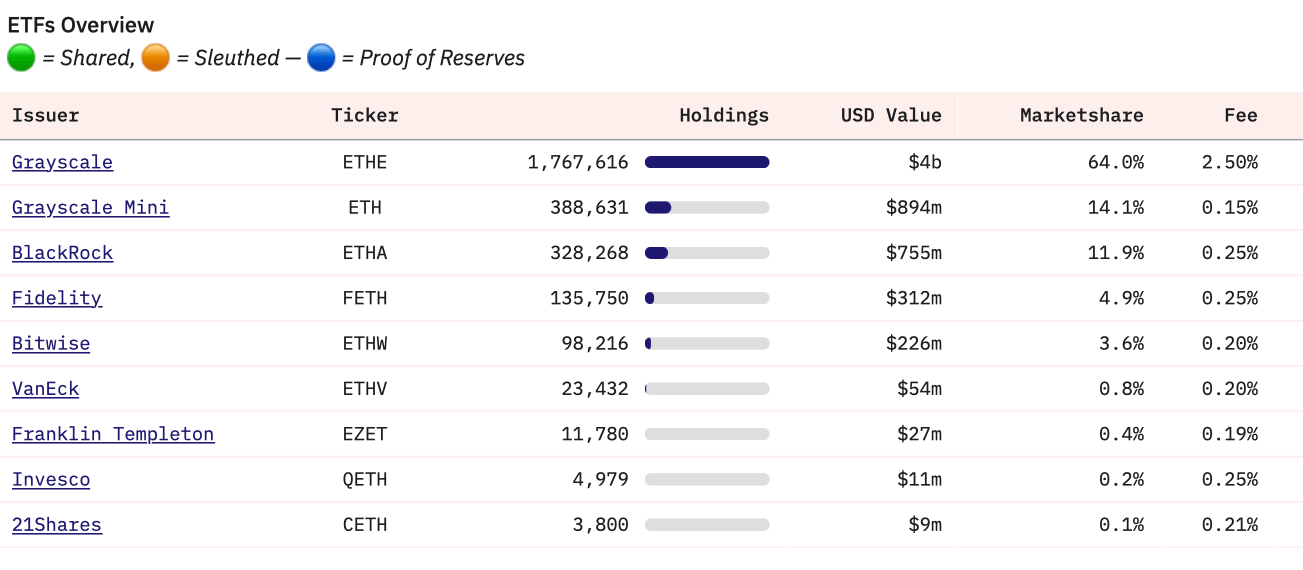This screenshot has height=570, width=1303.
Task: Visit the VanEck issuer link
Action: click(45, 389)
